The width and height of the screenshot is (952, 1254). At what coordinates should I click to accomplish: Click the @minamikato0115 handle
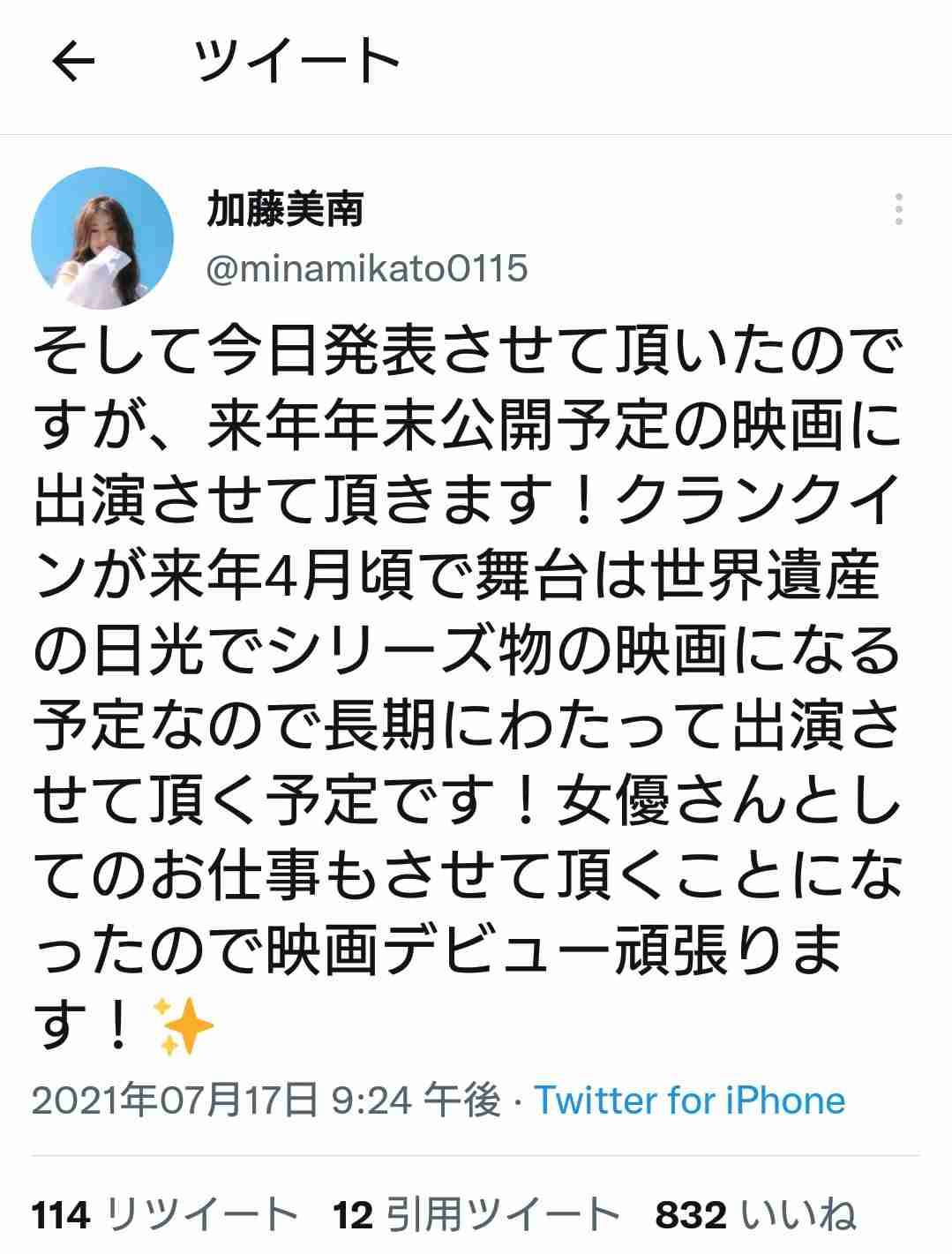[367, 268]
